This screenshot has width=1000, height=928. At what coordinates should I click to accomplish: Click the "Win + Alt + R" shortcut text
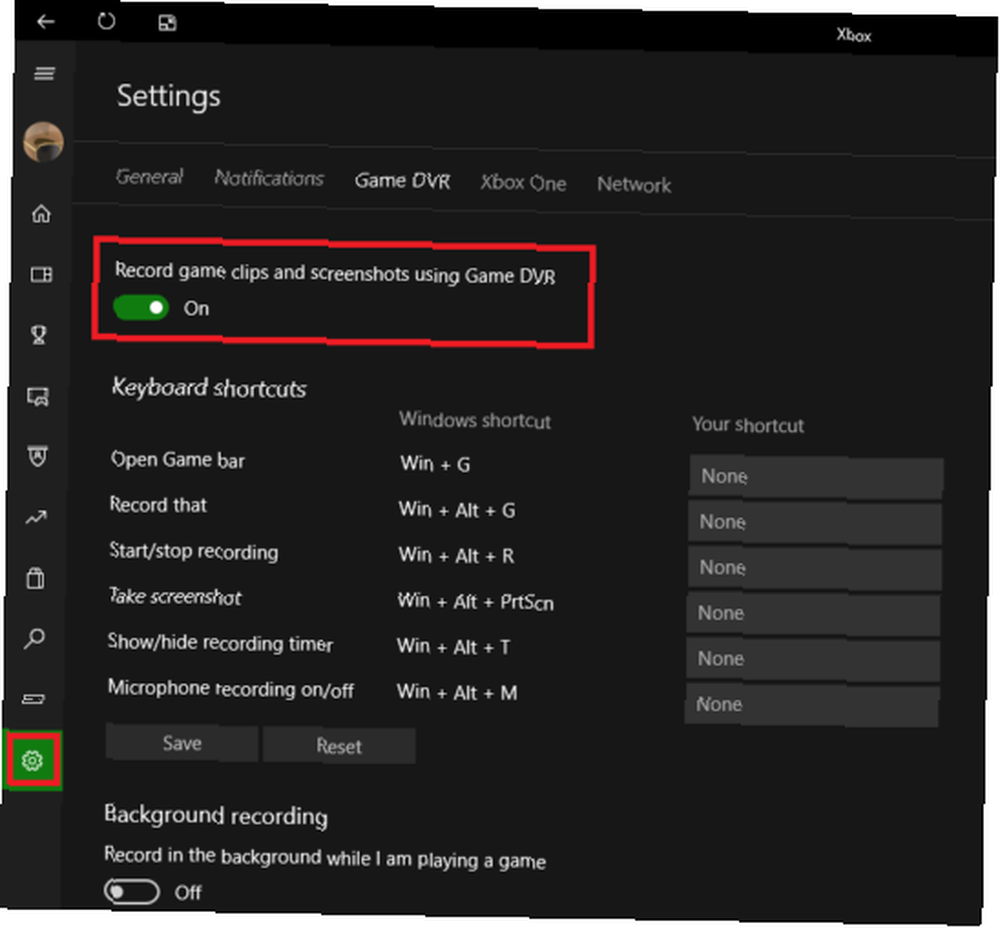pyautogui.click(x=457, y=556)
